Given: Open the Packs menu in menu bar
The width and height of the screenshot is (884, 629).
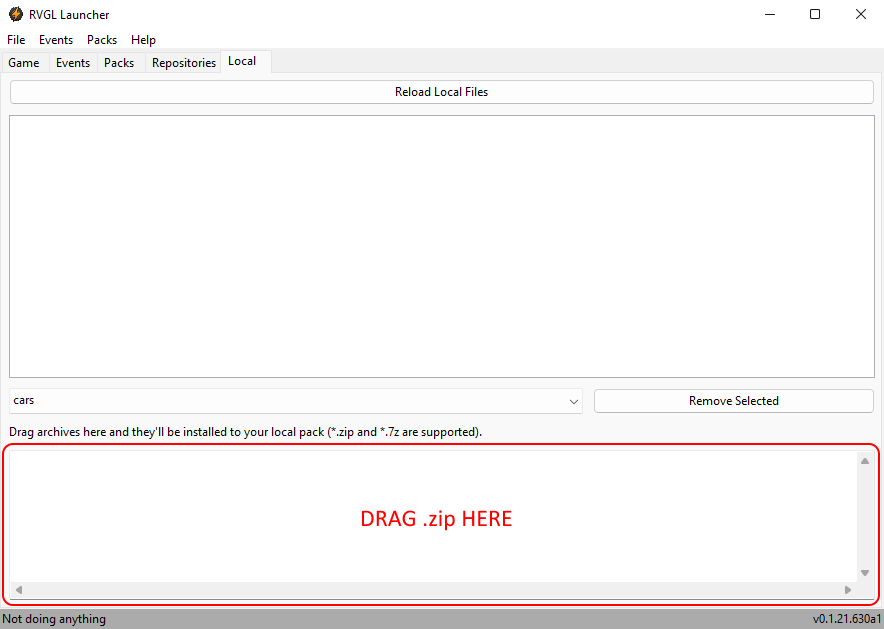Looking at the screenshot, I should (x=102, y=40).
